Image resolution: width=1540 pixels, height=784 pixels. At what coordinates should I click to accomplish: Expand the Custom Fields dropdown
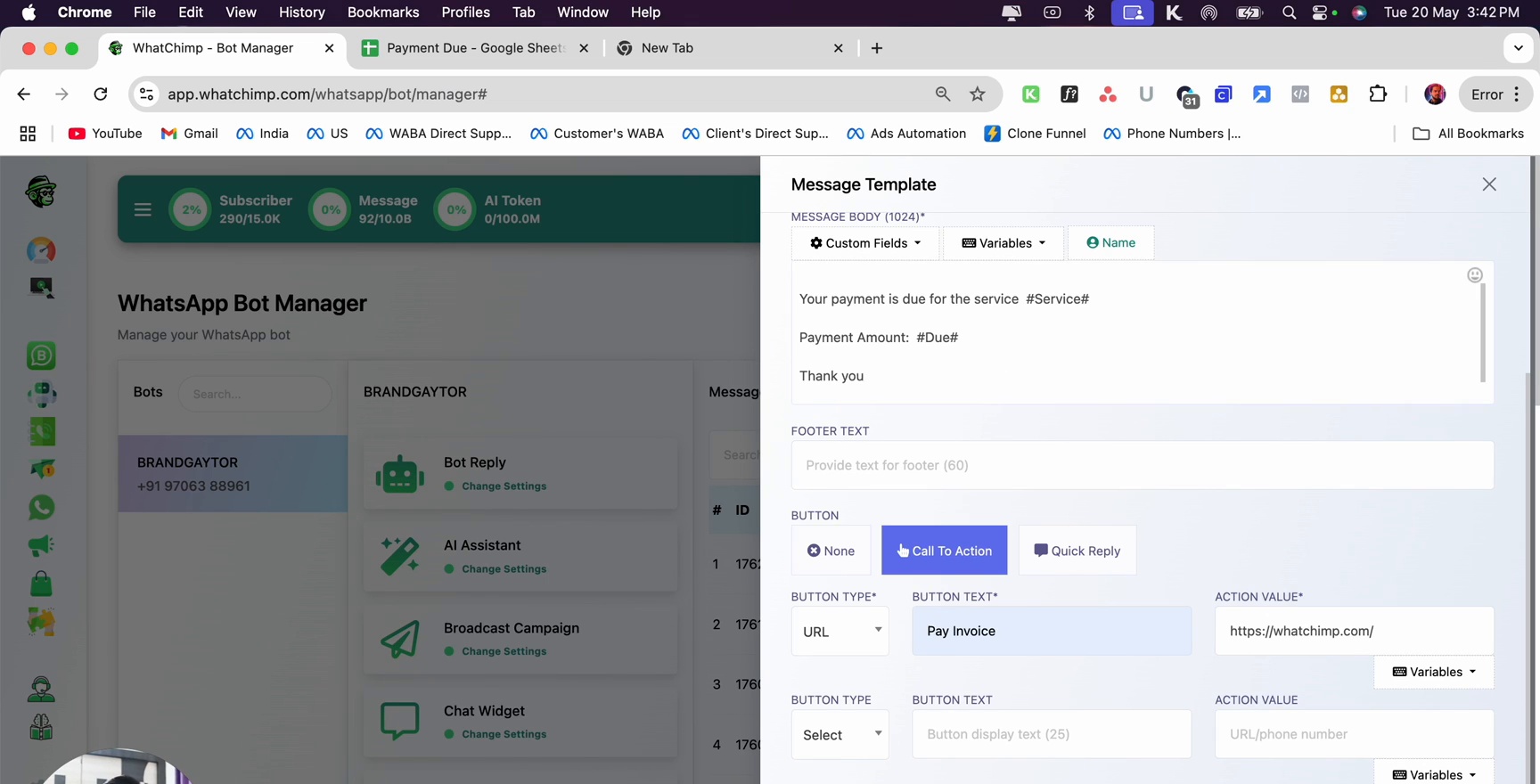[865, 243]
